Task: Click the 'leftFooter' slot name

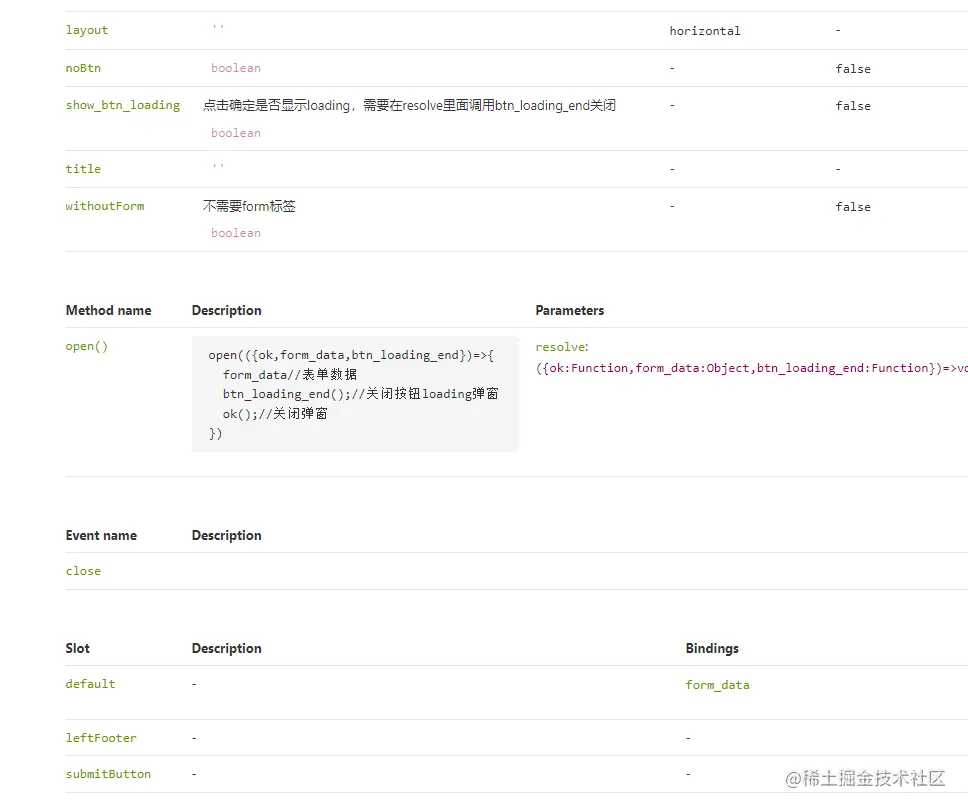Action: click(x=101, y=738)
